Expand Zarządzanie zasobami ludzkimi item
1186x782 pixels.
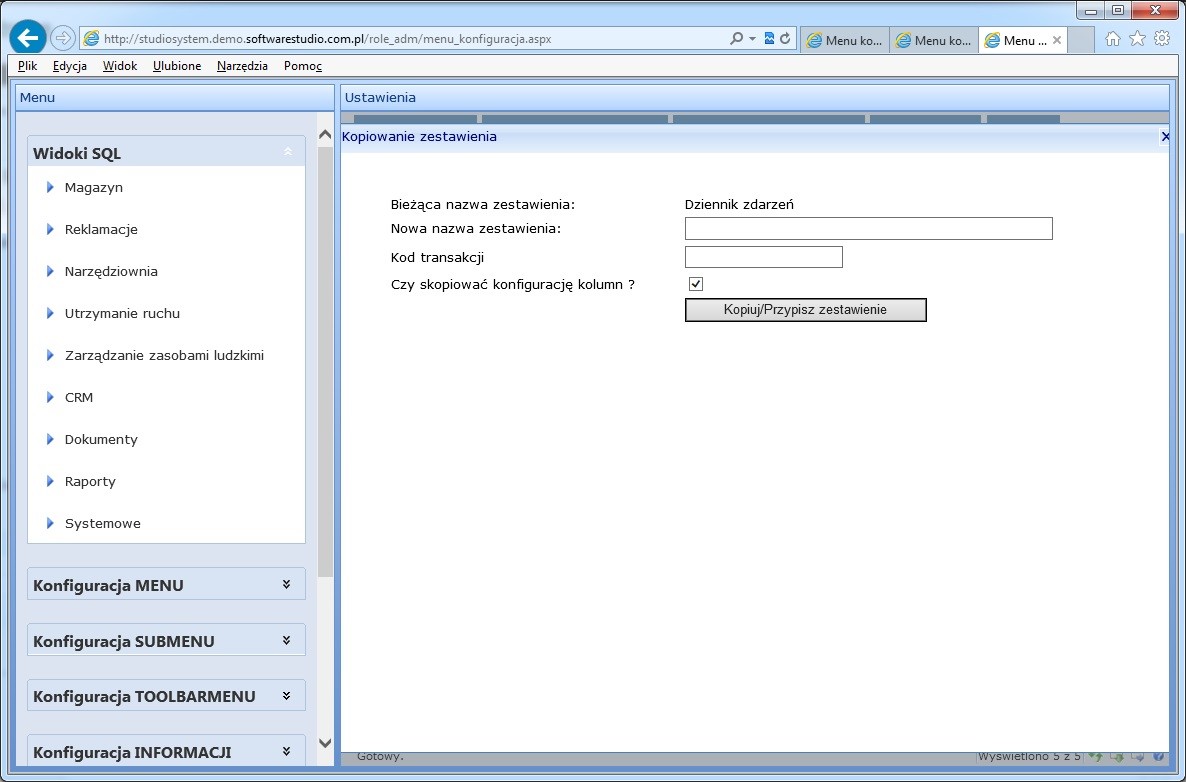point(50,355)
